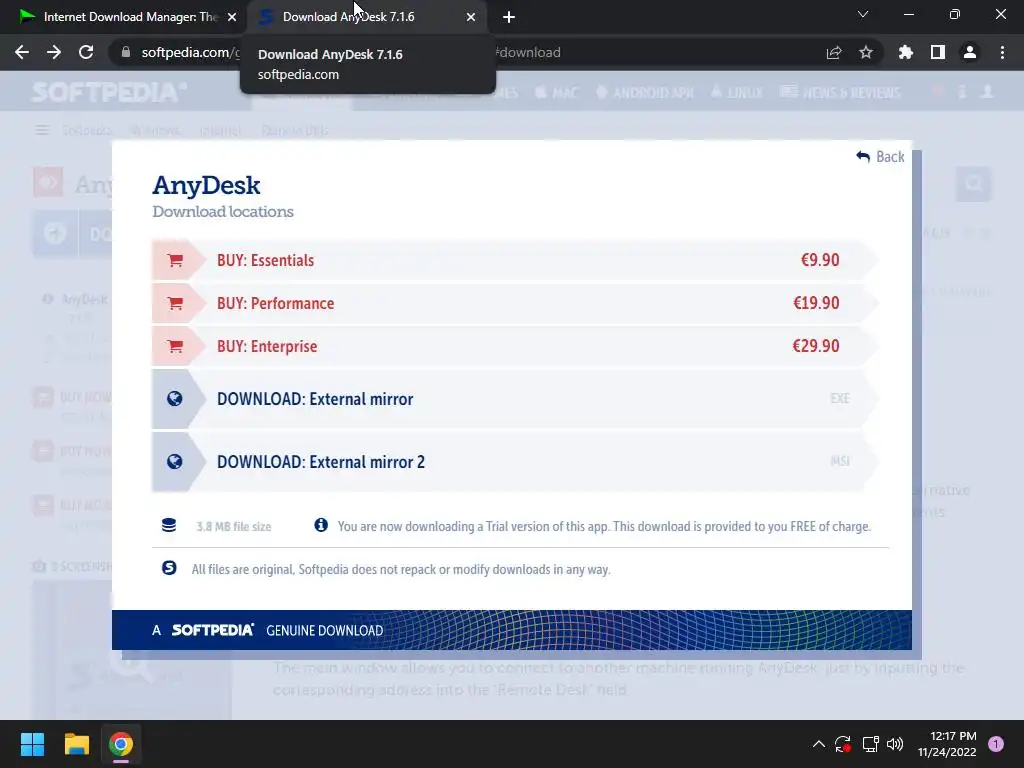1024x768 pixels.
Task: Open a new browser tab
Action: click(509, 18)
